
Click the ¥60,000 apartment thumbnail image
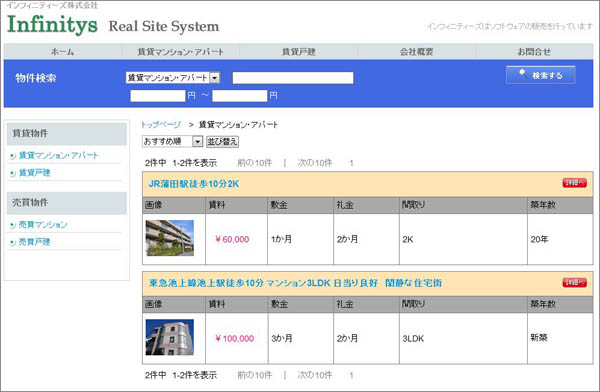[x=170, y=238]
